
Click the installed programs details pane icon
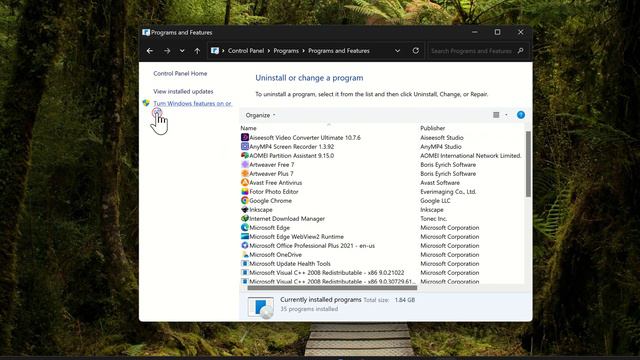tap(261, 307)
